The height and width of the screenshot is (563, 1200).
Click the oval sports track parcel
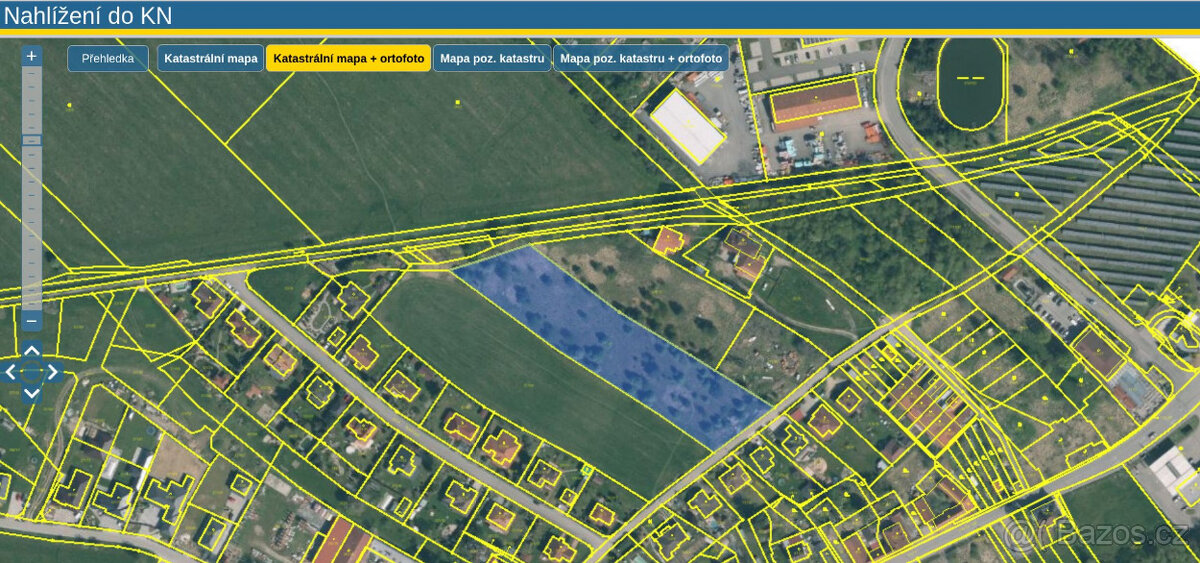[x=970, y=80]
